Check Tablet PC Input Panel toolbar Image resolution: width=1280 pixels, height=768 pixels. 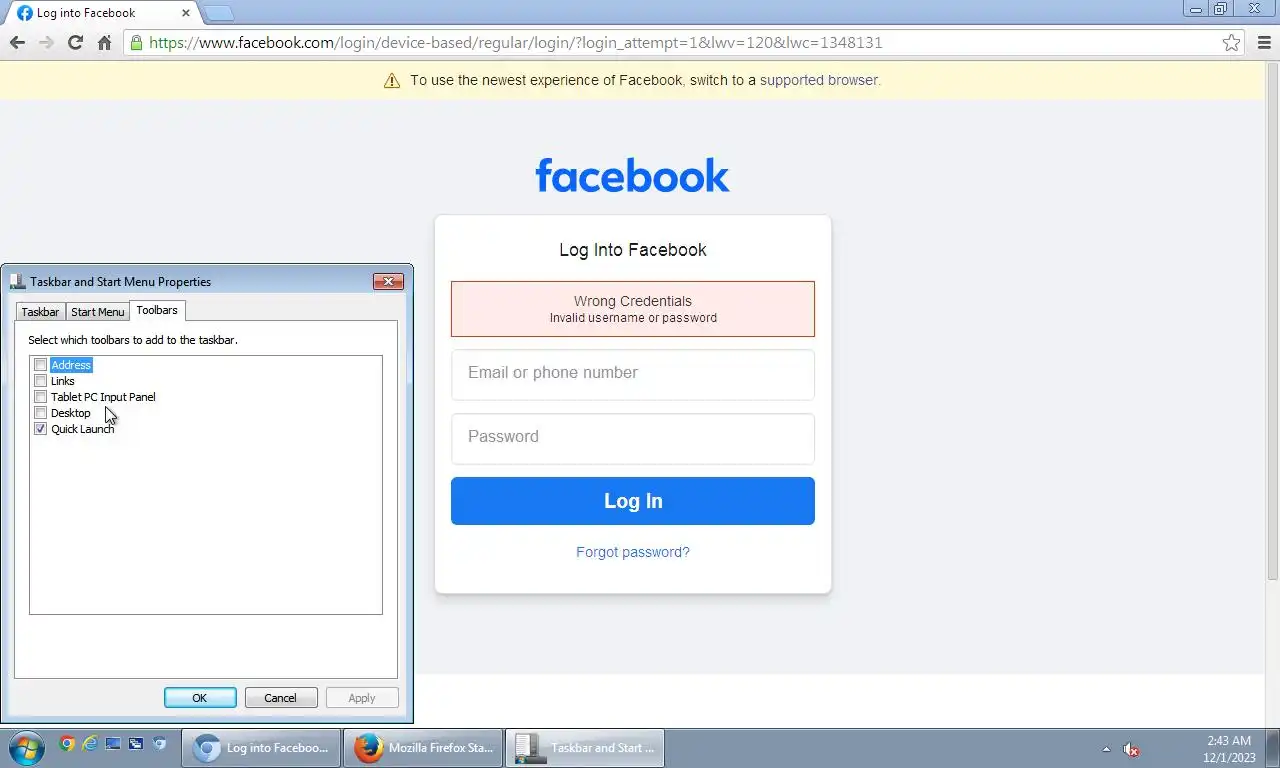click(x=40, y=397)
